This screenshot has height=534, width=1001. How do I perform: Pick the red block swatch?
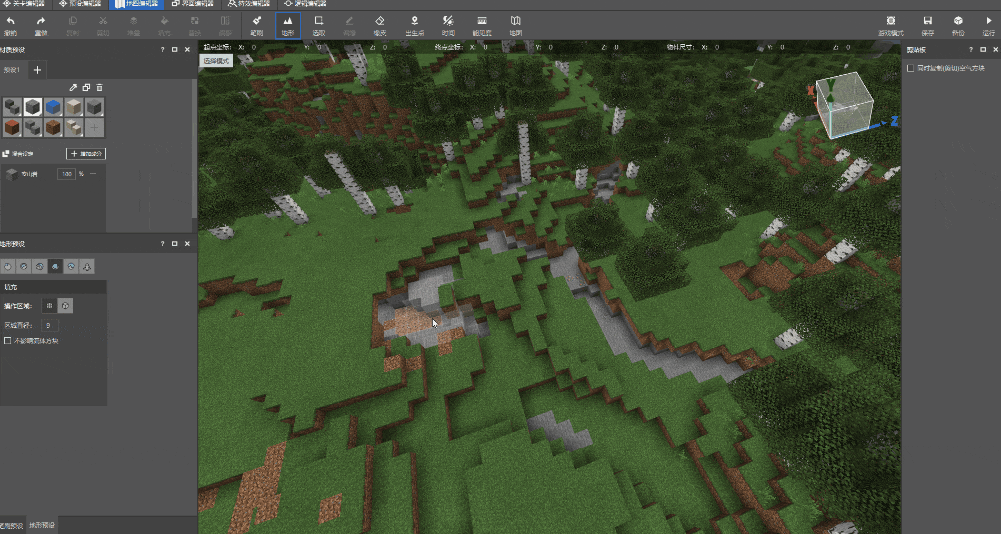pos(12,127)
